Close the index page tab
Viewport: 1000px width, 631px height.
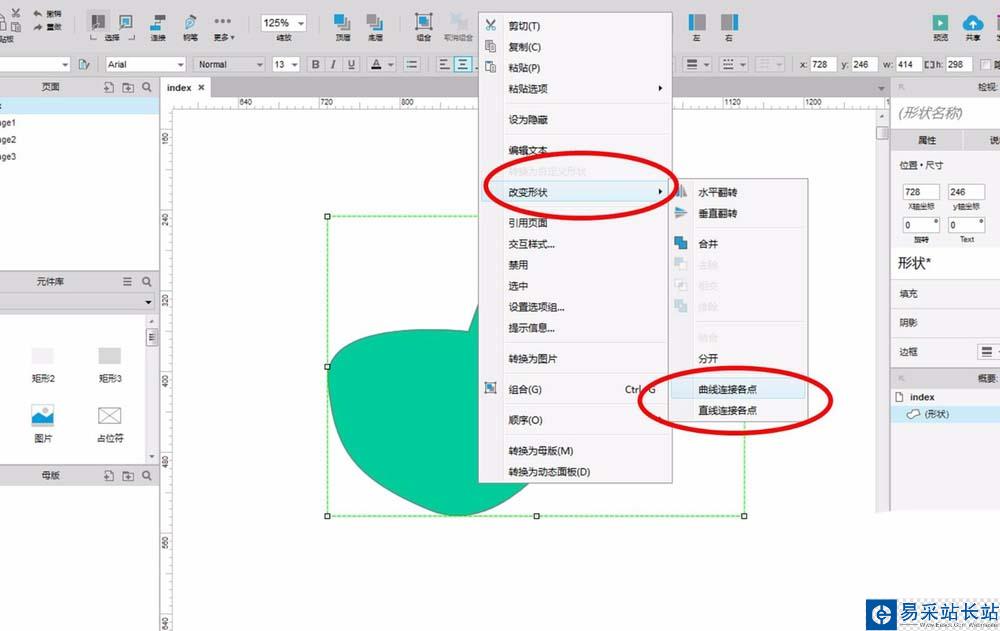pos(201,87)
